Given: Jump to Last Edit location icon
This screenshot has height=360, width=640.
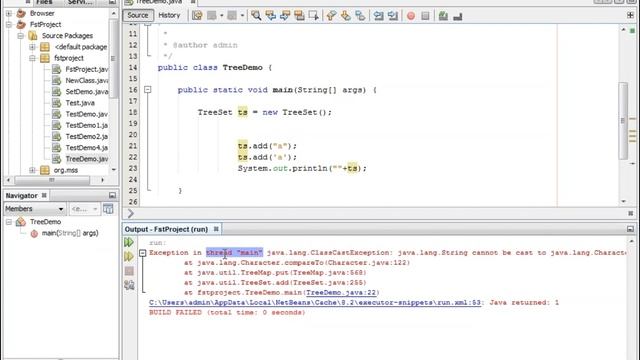Looking at the screenshot, I should pyautogui.click(x=197, y=16).
